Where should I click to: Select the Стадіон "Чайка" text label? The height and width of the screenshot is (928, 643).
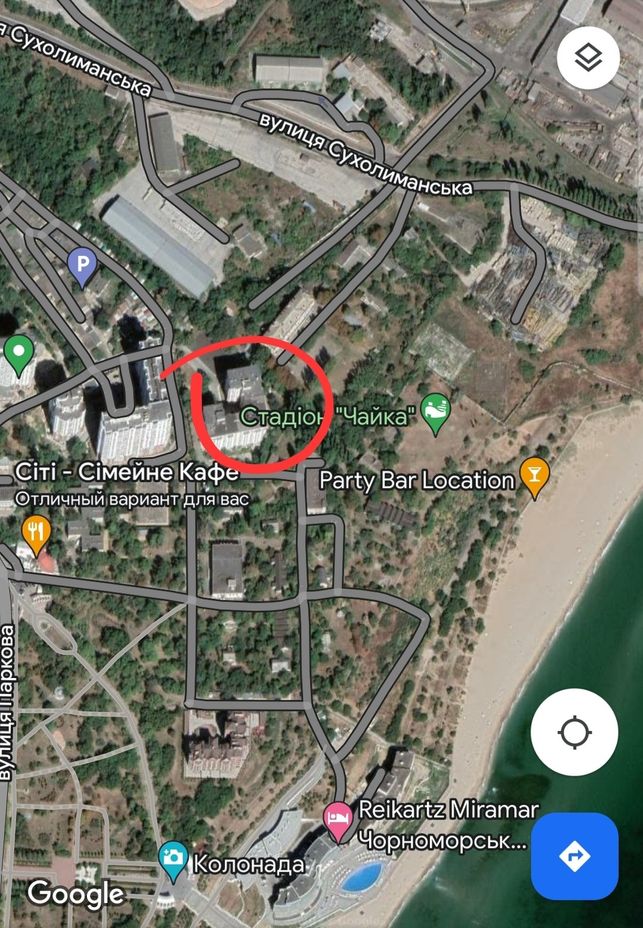[325, 417]
